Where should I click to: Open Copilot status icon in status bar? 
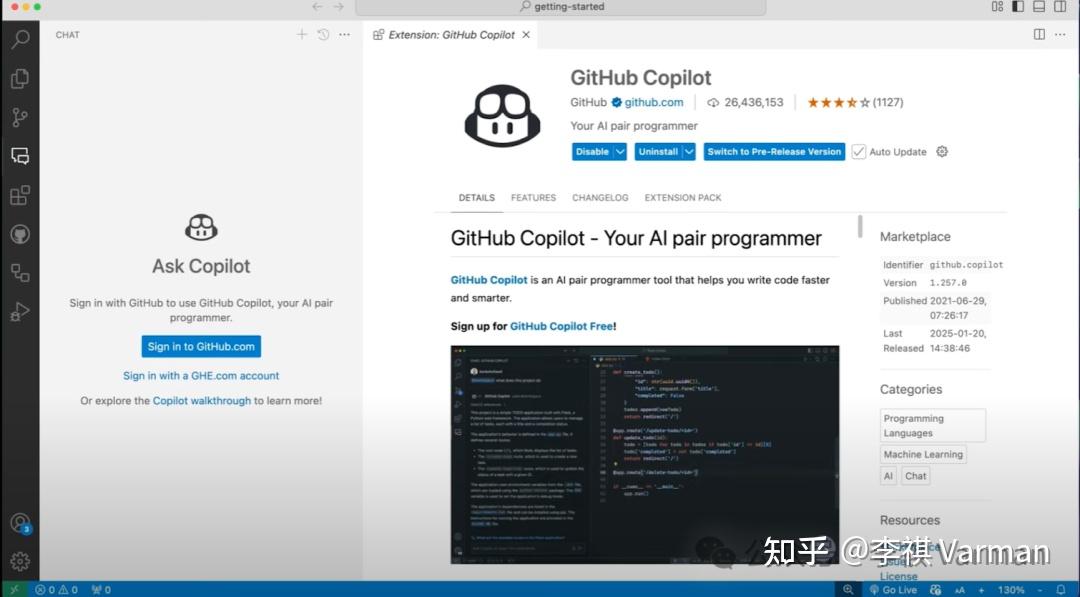coord(935,589)
